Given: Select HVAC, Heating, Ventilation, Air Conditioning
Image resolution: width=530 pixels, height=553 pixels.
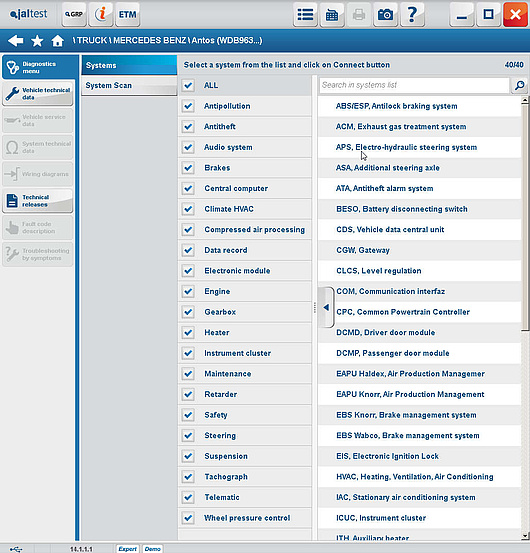Looking at the screenshot, I should coord(420,477).
